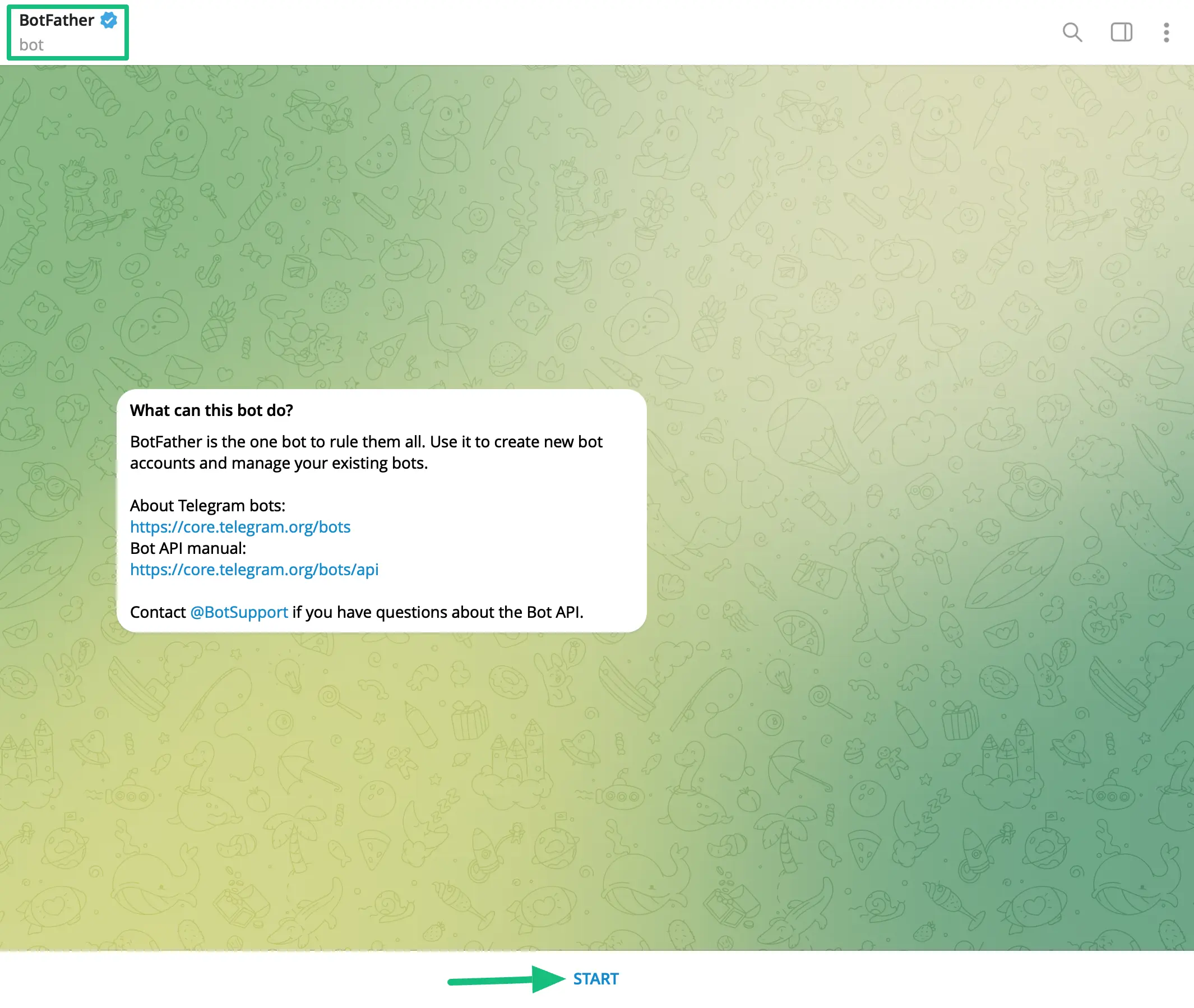Open the three-dot more options menu
This screenshot has width=1194, height=1008.
point(1166,32)
